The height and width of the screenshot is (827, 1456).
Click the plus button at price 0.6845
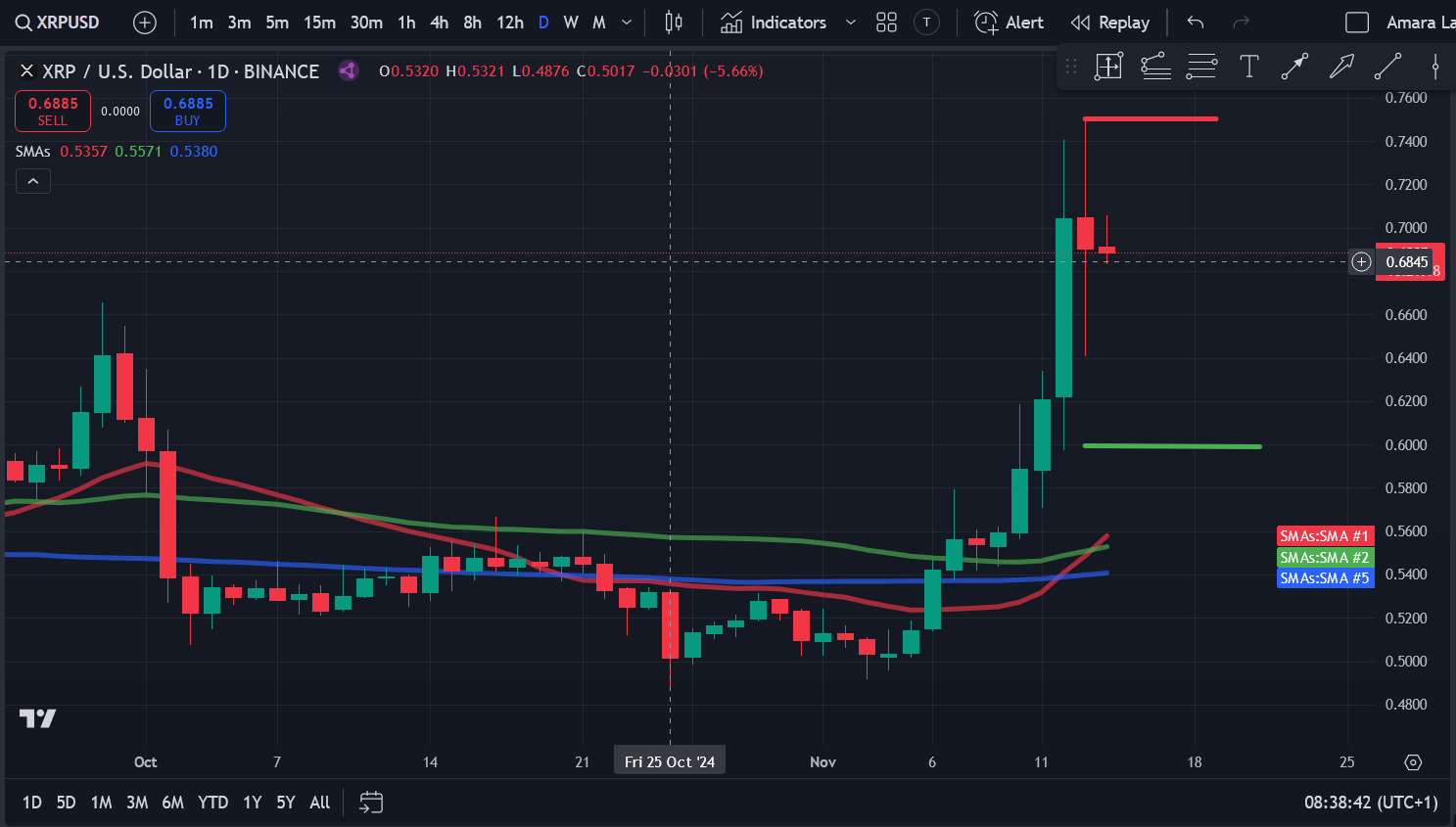(1361, 261)
